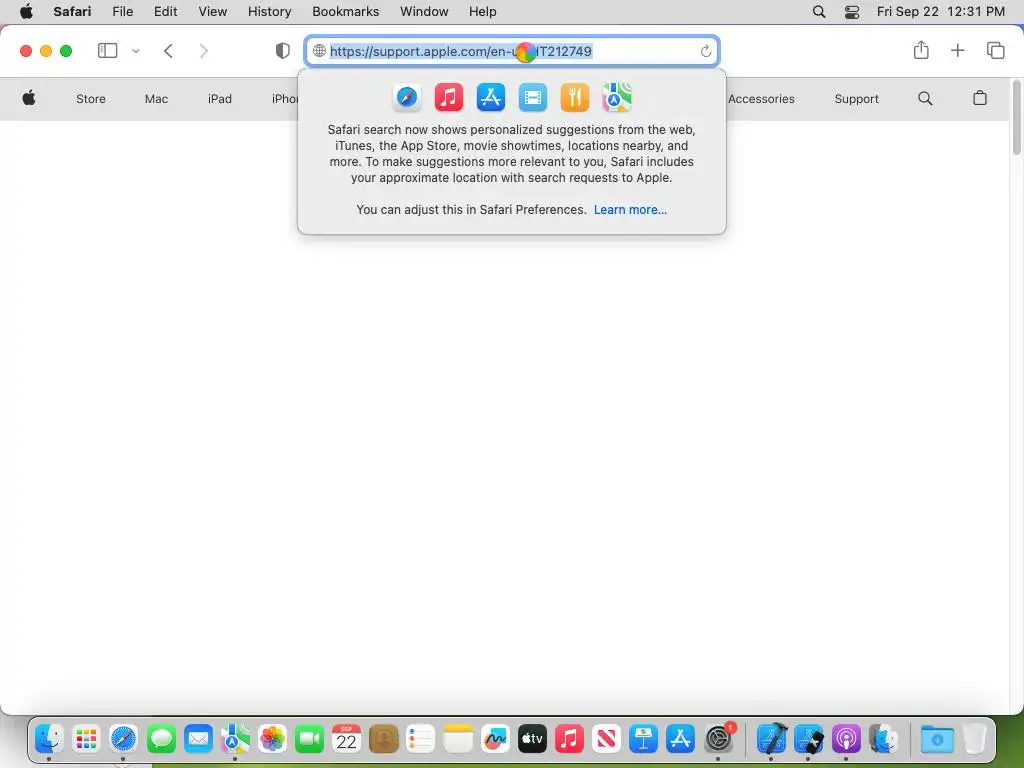This screenshot has width=1024, height=768.
Task: Open the Window menu
Action: click(x=424, y=11)
